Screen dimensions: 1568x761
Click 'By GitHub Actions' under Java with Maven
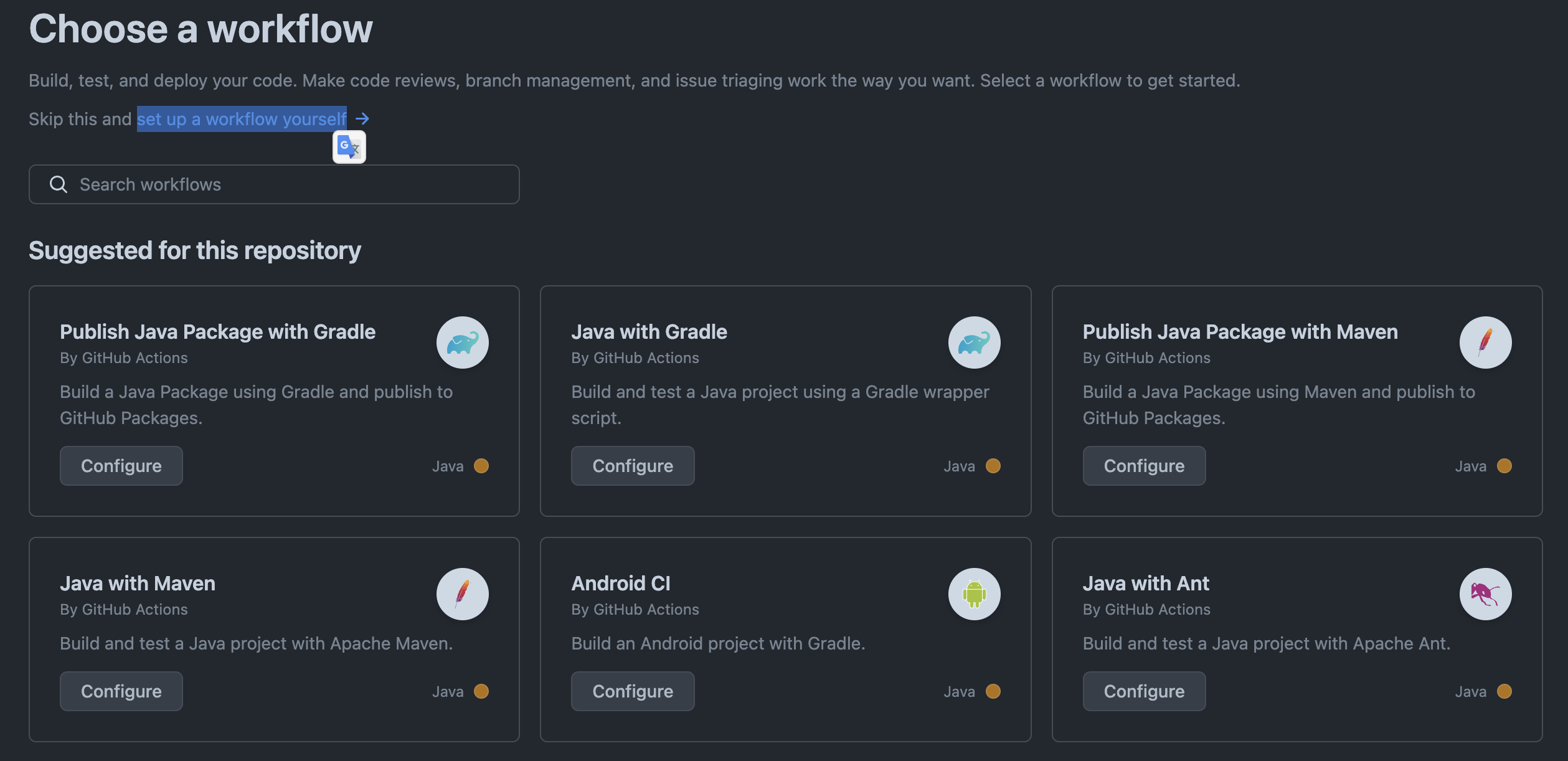point(124,610)
